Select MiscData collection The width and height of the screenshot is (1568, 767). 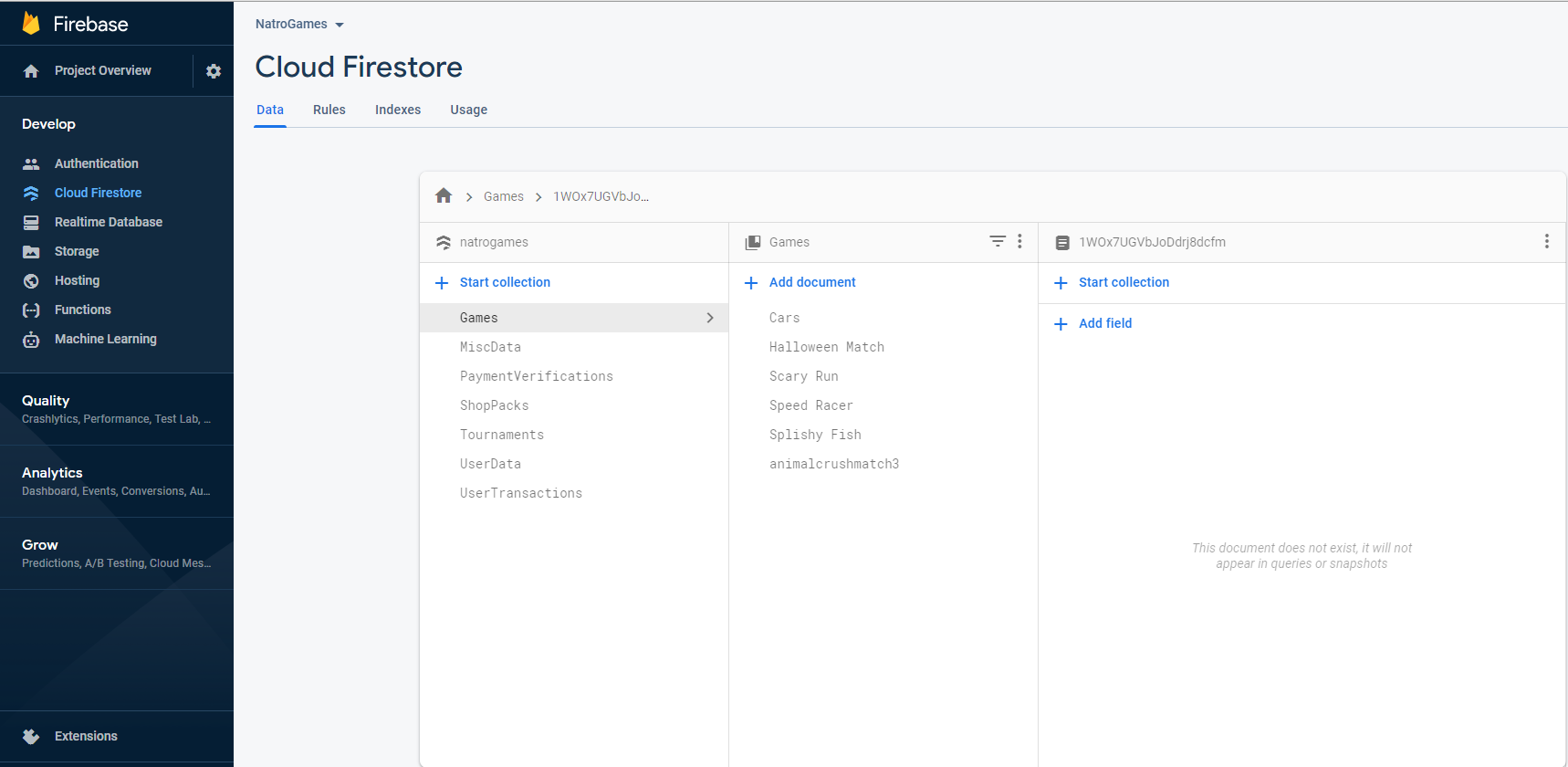574,347
